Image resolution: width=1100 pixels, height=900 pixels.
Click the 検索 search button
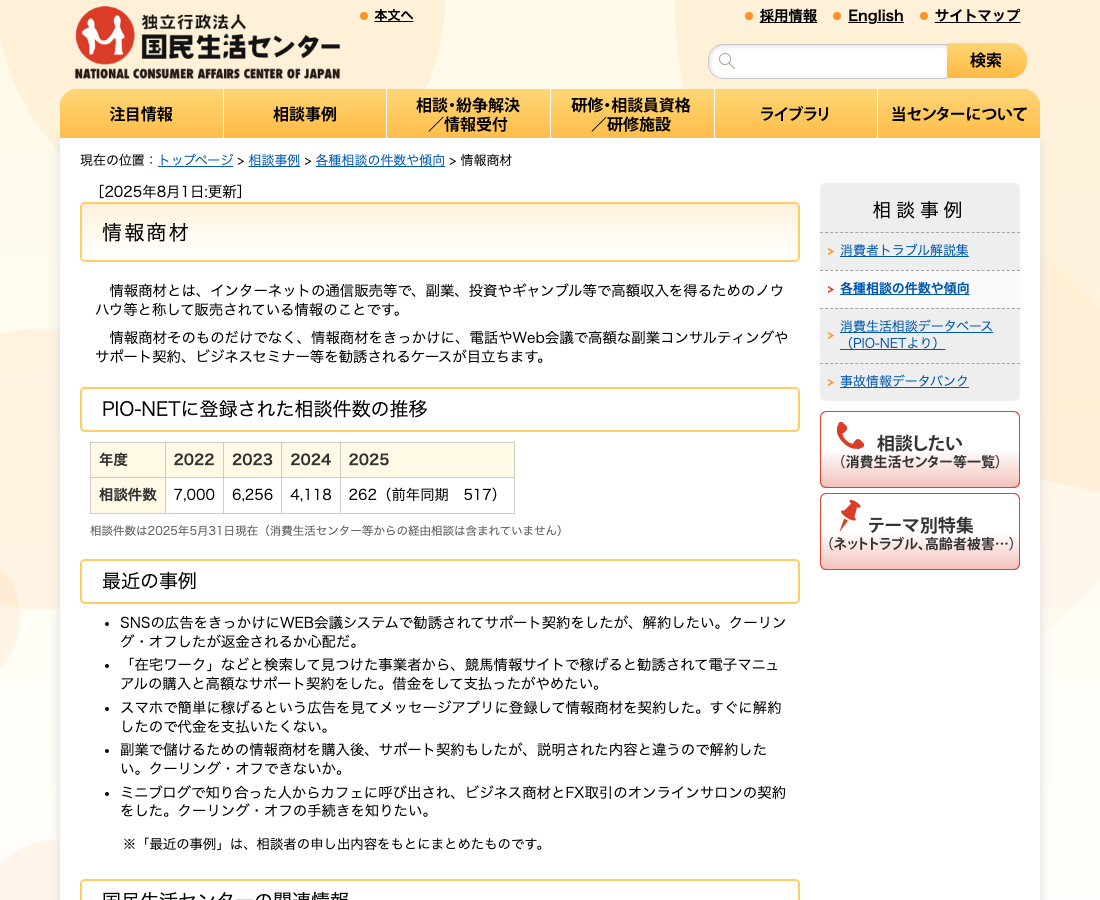coord(986,61)
